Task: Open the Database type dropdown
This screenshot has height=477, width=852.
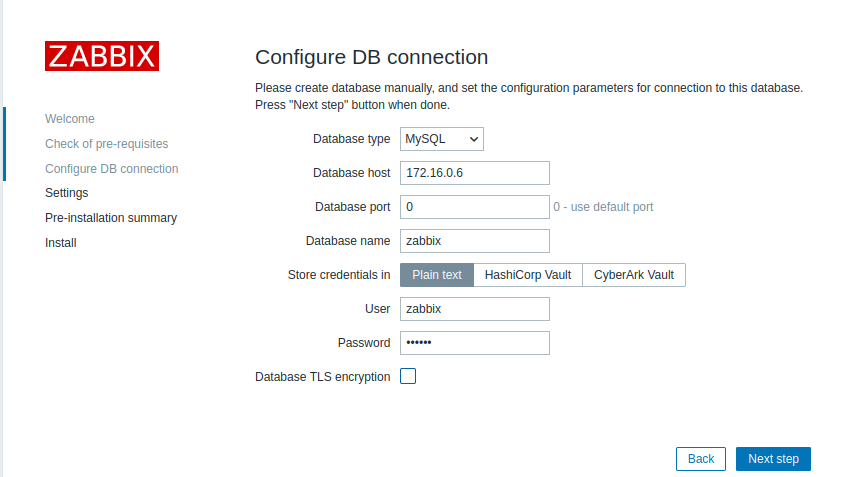Action: coord(442,139)
